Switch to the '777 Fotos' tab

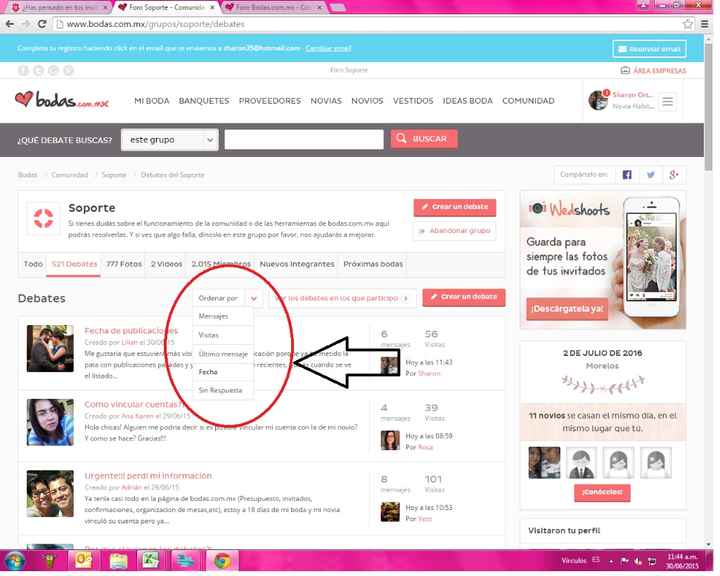pos(124,264)
